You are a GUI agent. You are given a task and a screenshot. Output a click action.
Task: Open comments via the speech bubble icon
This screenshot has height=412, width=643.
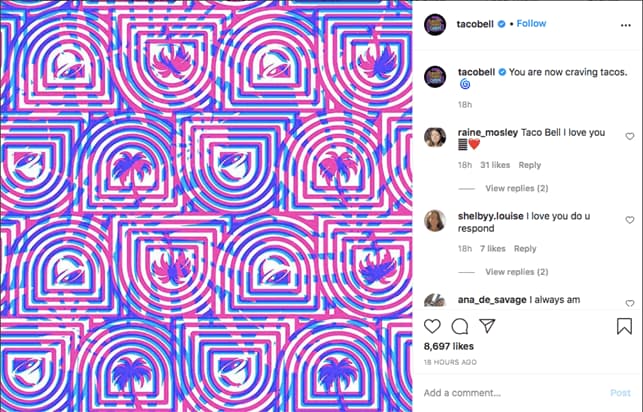tap(460, 326)
